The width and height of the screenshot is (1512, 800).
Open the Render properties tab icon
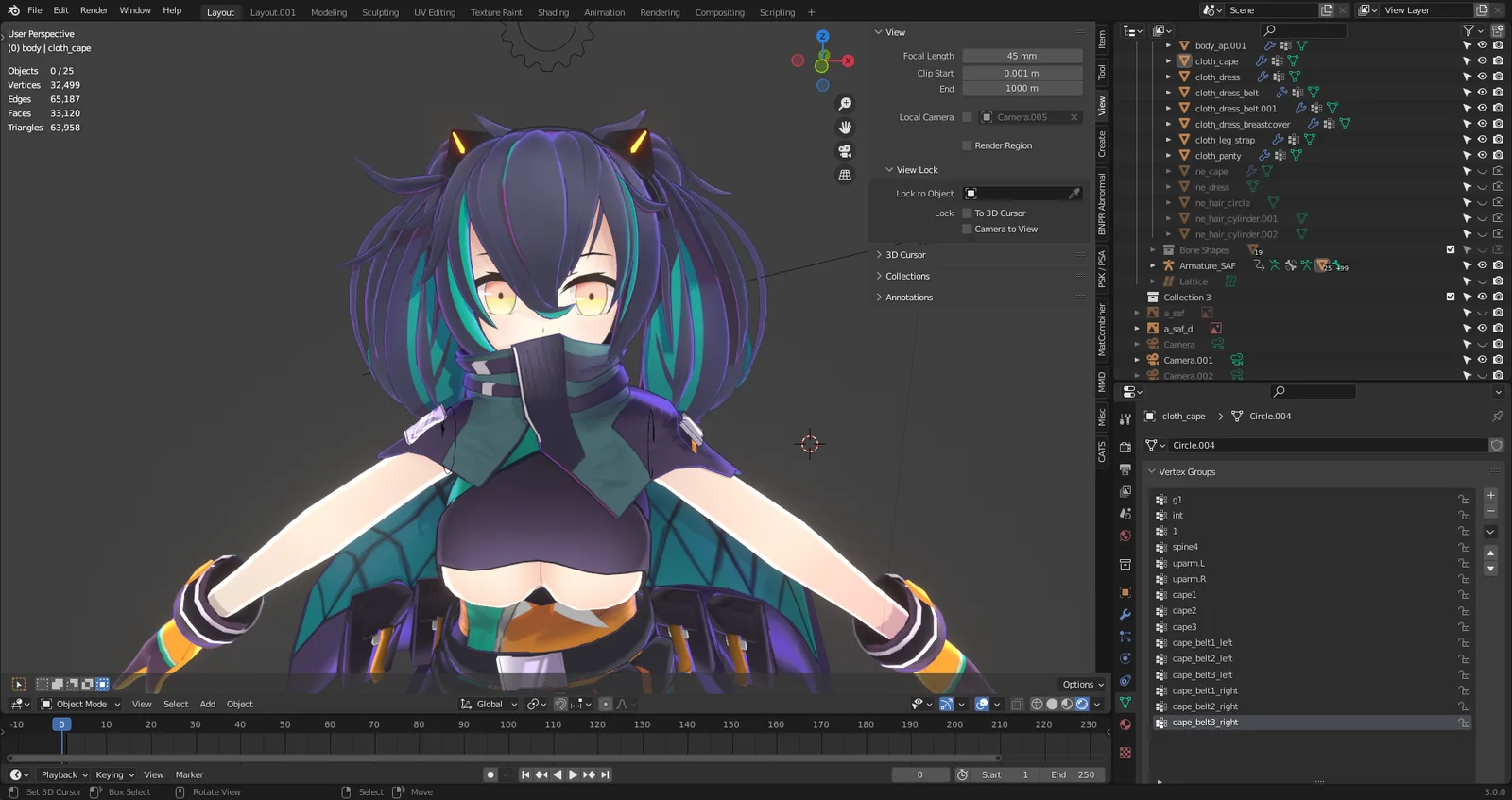pos(1125,447)
